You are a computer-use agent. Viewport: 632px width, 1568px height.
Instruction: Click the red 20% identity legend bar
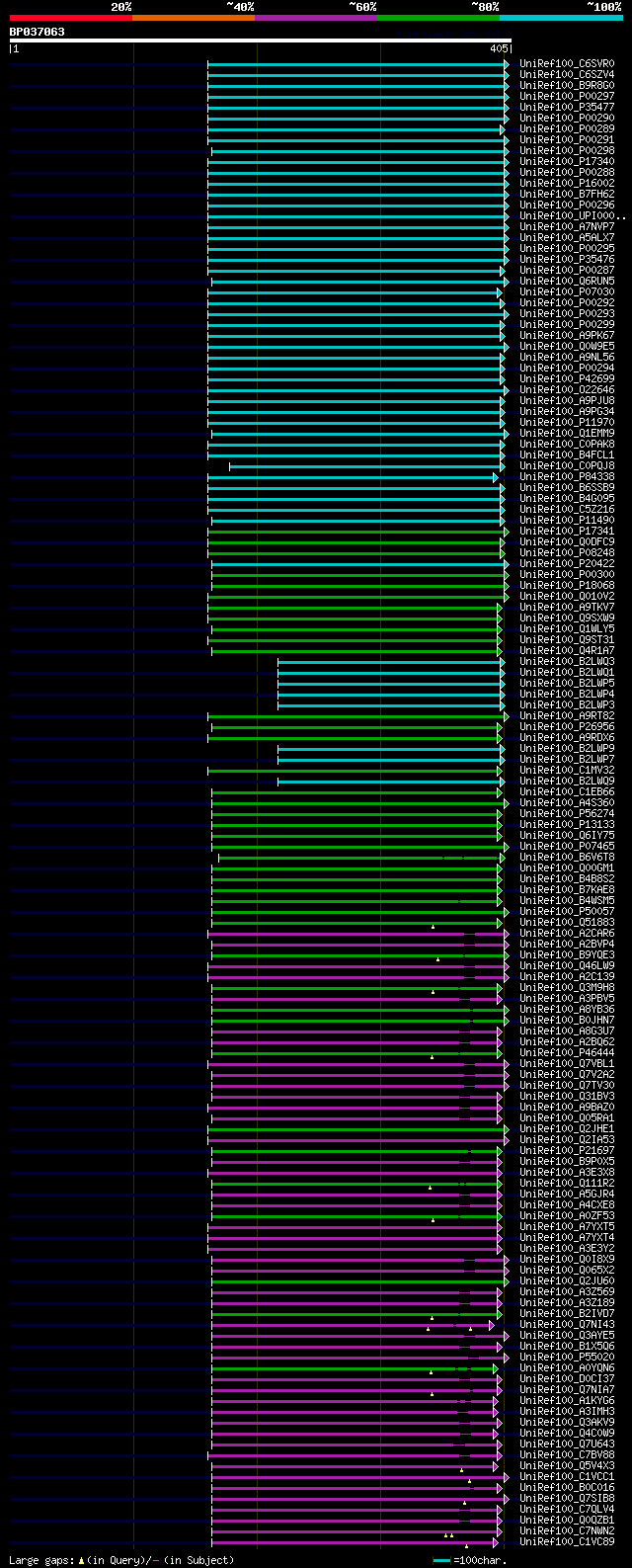pyautogui.click(x=70, y=17)
